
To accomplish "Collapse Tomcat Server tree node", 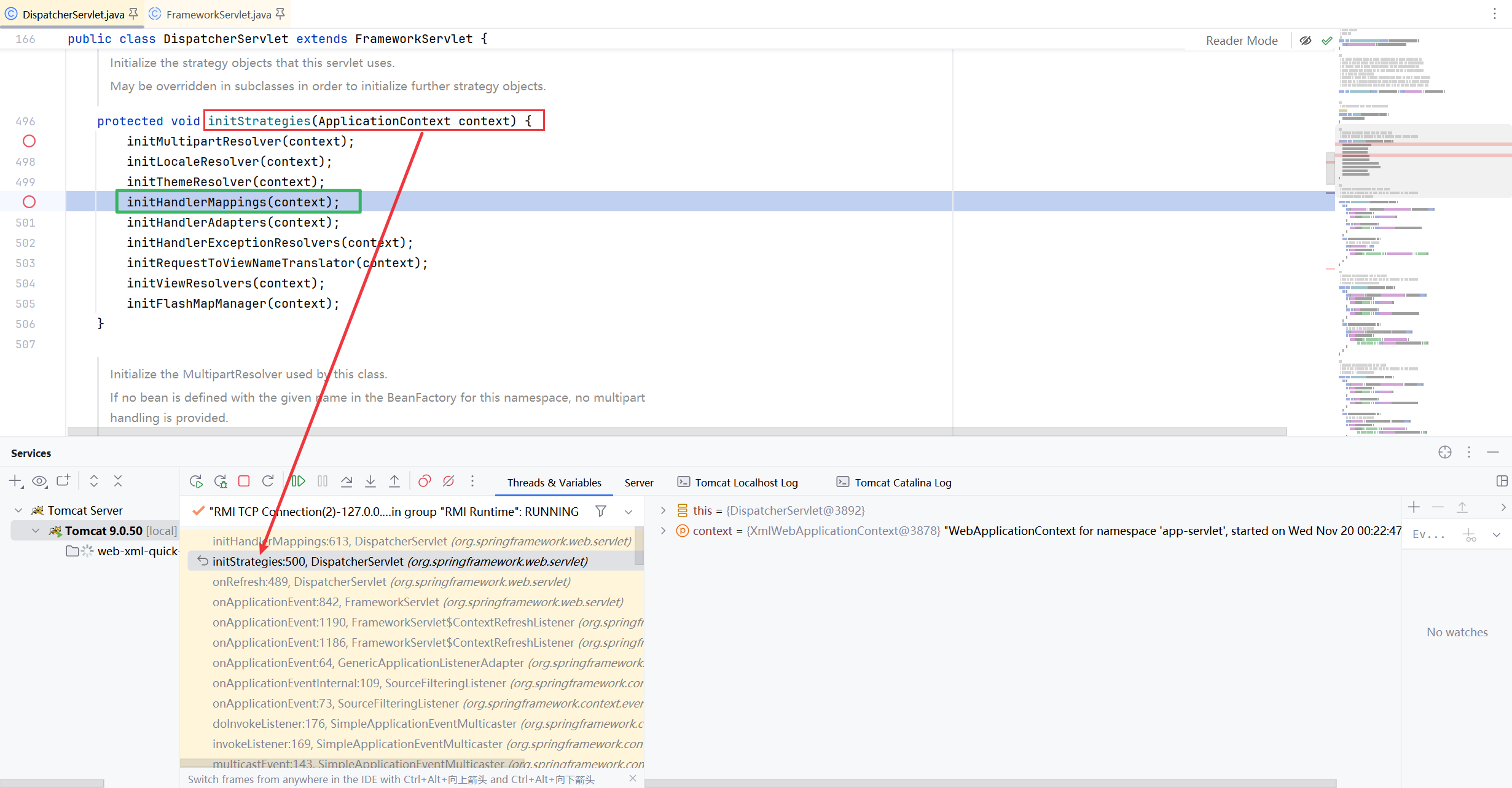I will 18,510.
